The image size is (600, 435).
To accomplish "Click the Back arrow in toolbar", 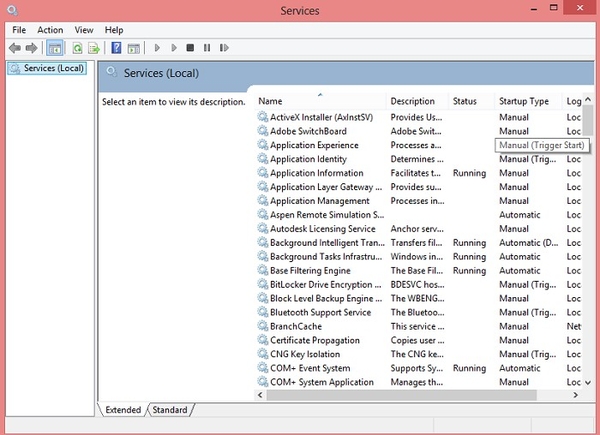I will 14,47.
